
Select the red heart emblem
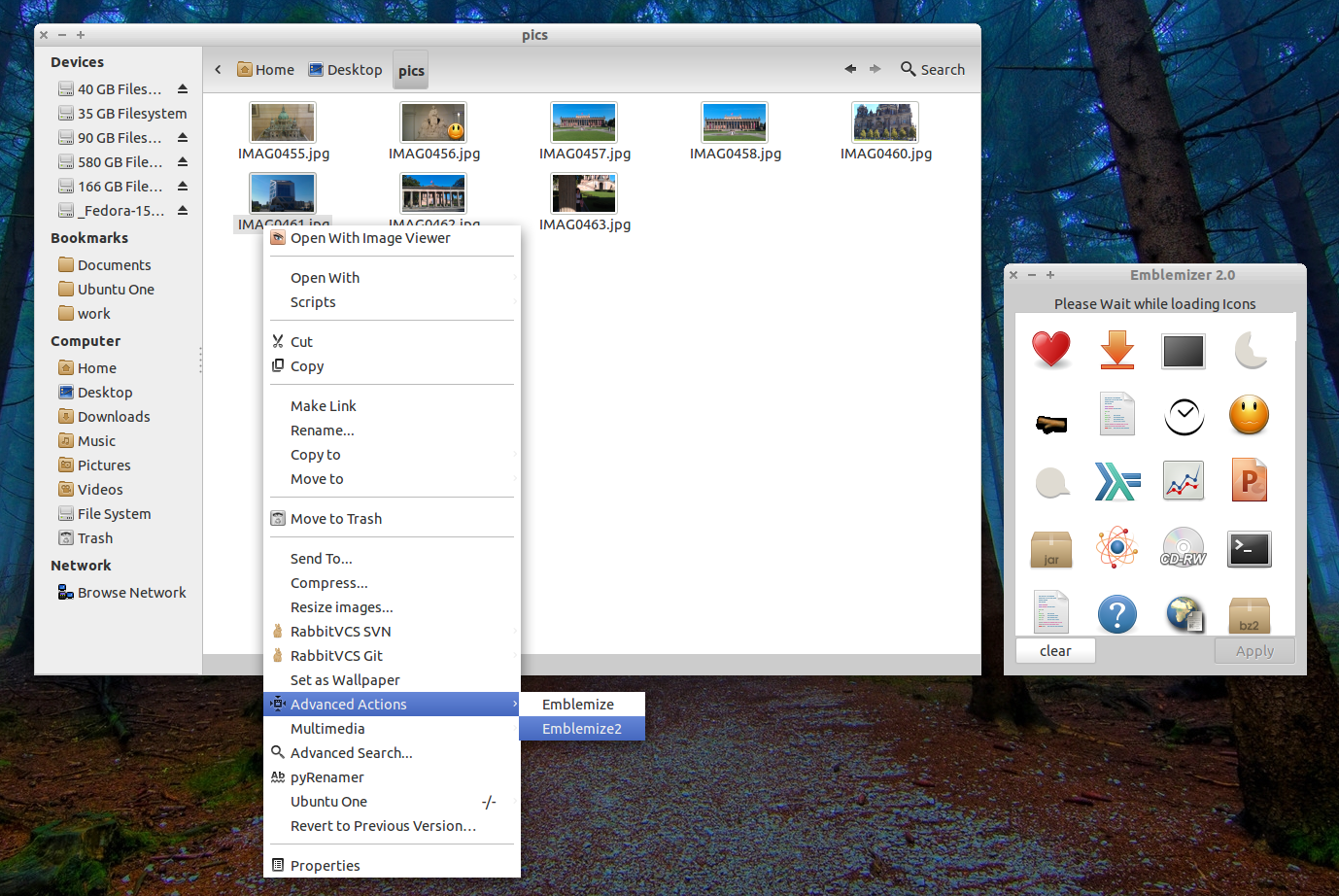click(1051, 350)
